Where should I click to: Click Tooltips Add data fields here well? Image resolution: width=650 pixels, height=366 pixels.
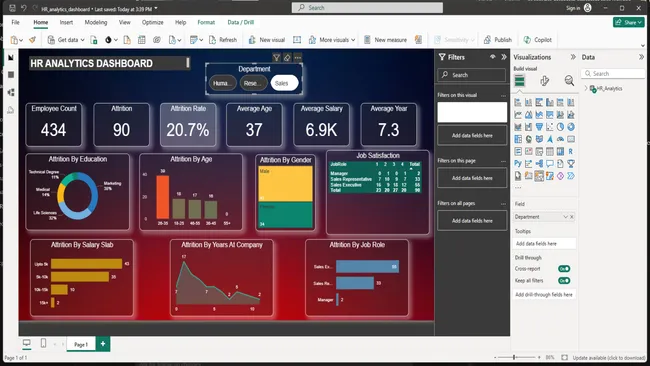click(x=544, y=244)
